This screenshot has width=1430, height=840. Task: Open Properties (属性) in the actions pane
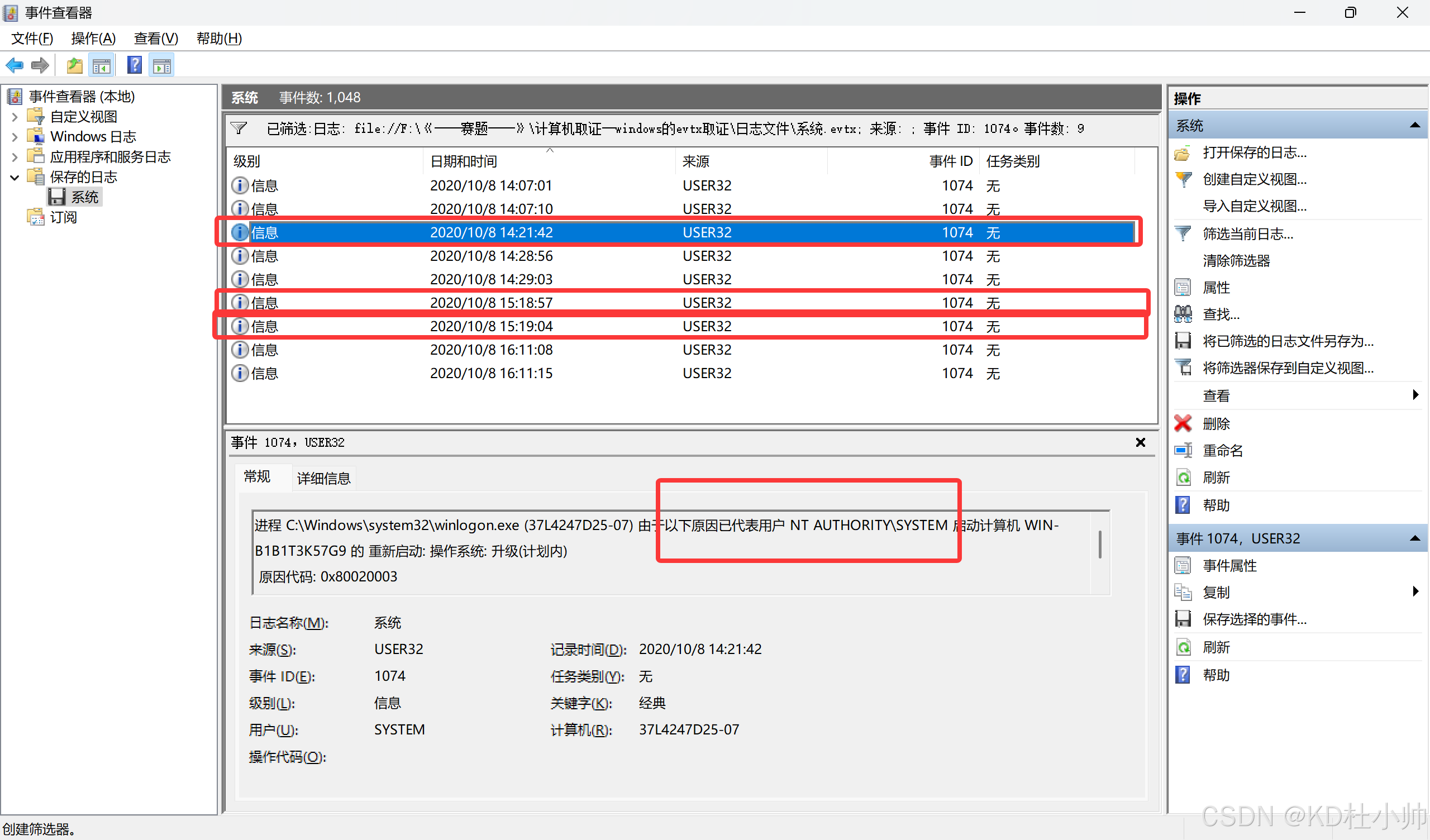[x=1215, y=288]
